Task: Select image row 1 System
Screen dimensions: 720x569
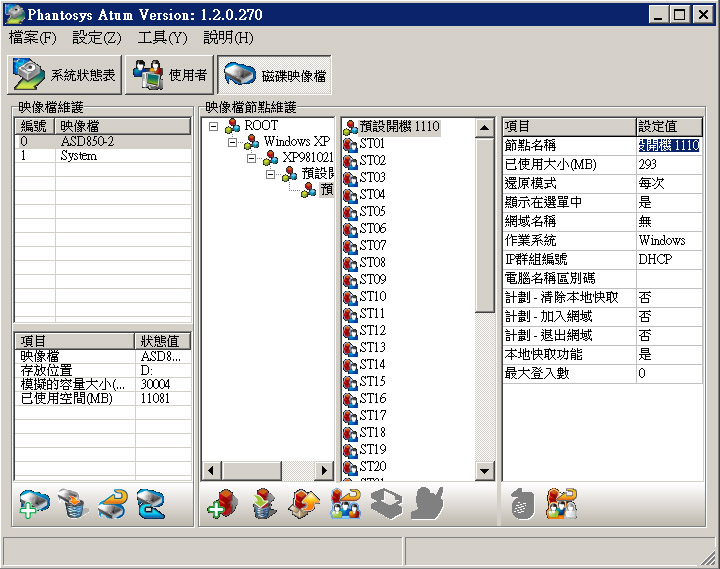Action: point(103,156)
